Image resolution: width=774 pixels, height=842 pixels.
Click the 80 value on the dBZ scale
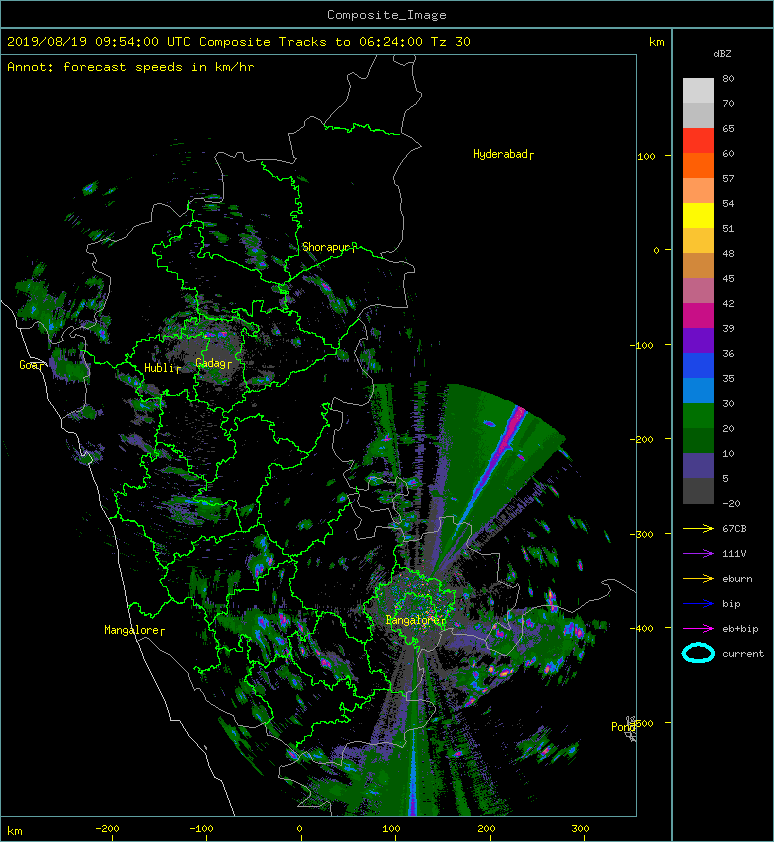tap(728, 78)
